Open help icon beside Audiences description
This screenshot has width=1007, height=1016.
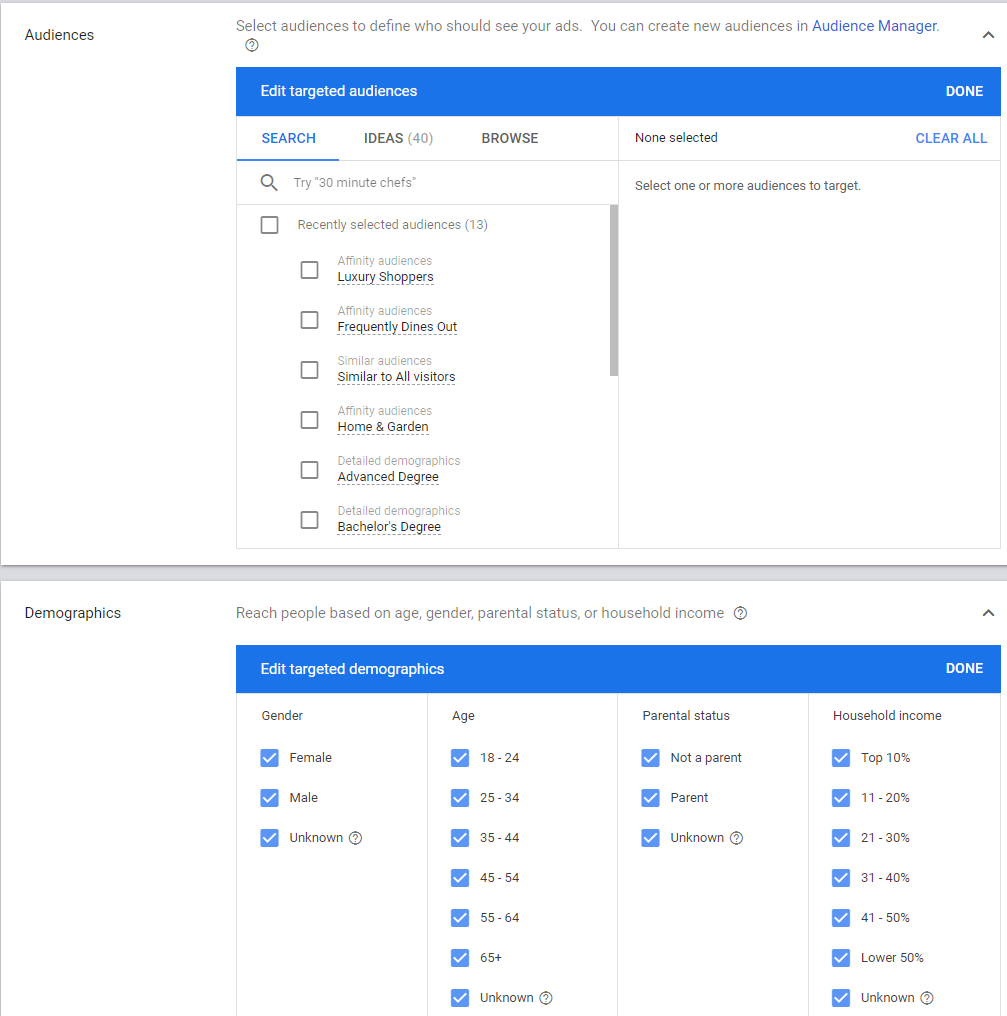tap(252, 45)
